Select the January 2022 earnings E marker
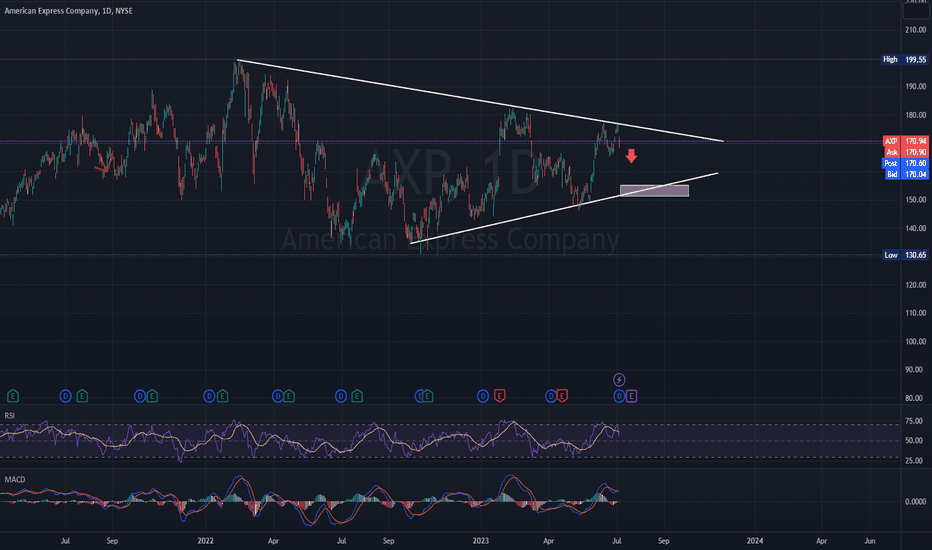The width and height of the screenshot is (932, 550). (x=222, y=396)
